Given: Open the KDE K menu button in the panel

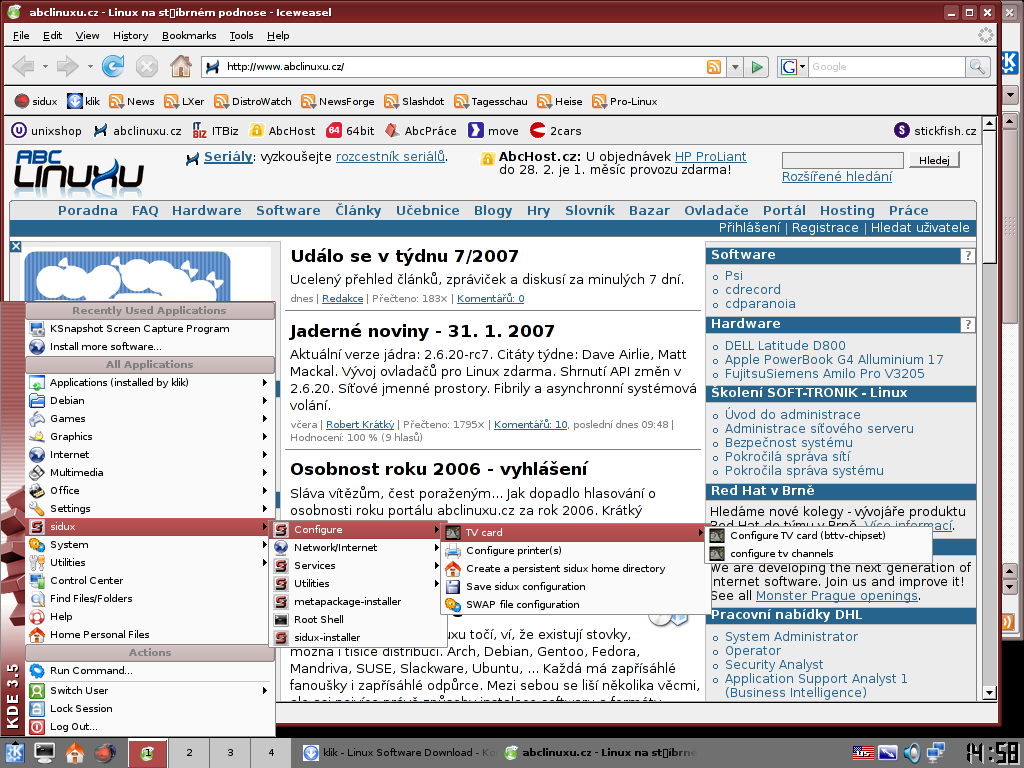Looking at the screenshot, I should (x=14, y=753).
